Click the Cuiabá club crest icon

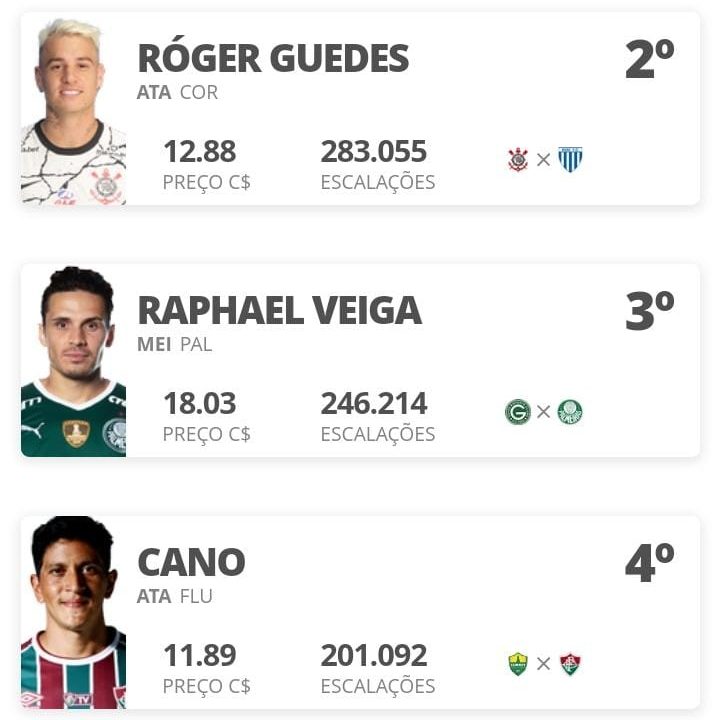[518, 664]
